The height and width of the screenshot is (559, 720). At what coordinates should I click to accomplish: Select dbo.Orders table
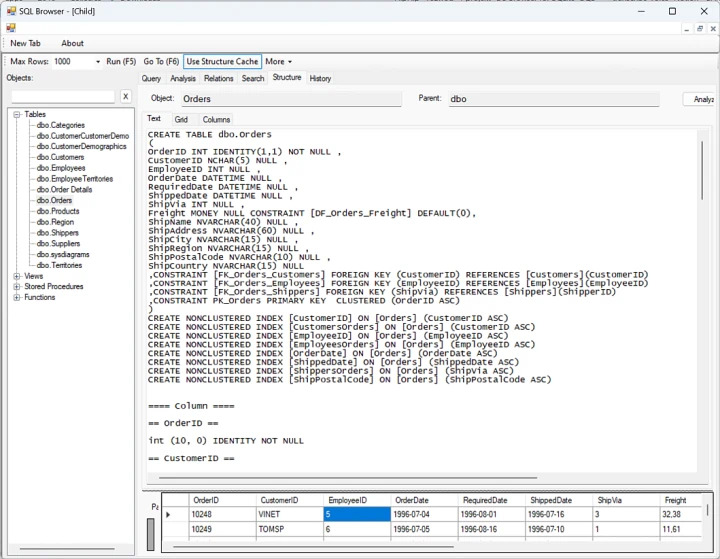pos(54,200)
